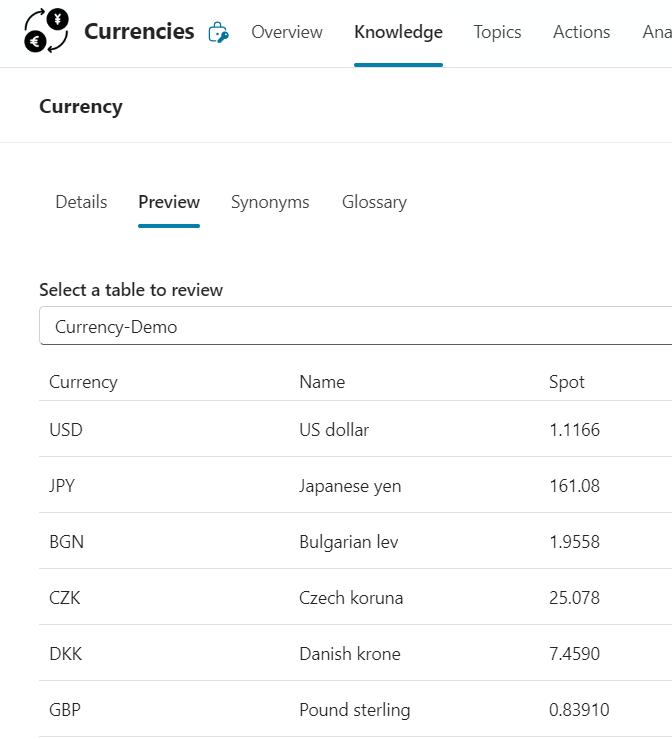Click the Bulgarian lev name cell
The width and height of the screenshot is (672, 739).
pyautogui.click(x=349, y=542)
